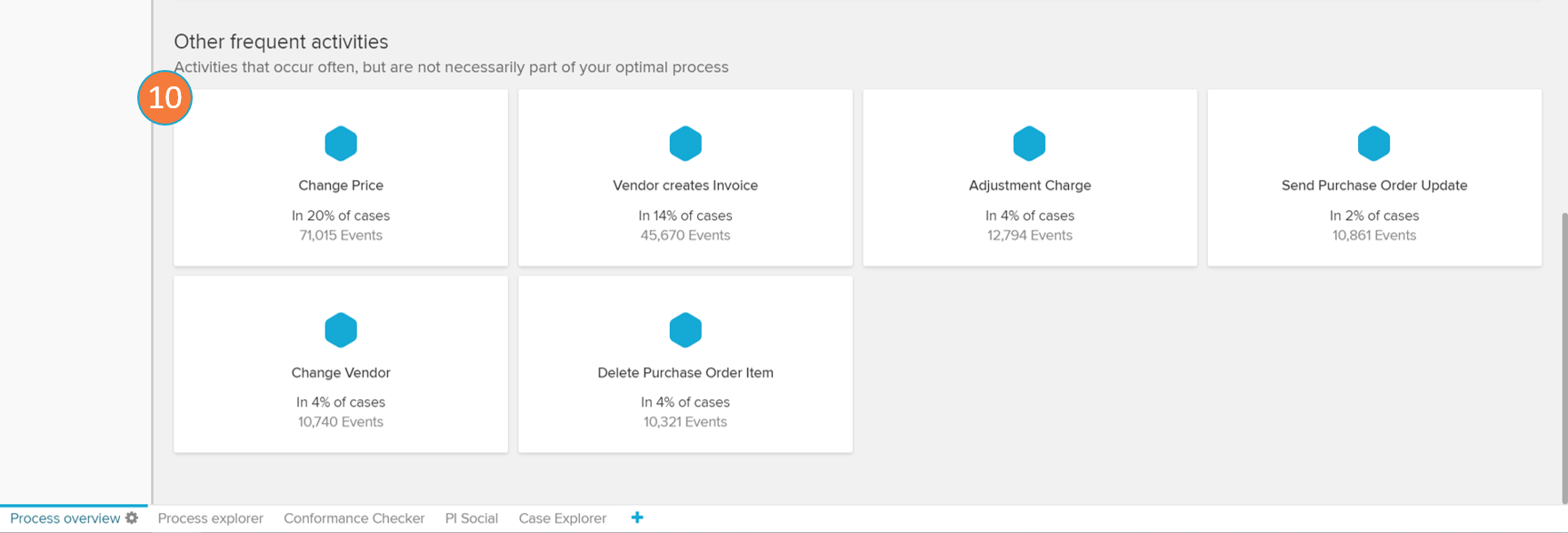
Task: Click the orange step 10 marker
Action: point(165,97)
